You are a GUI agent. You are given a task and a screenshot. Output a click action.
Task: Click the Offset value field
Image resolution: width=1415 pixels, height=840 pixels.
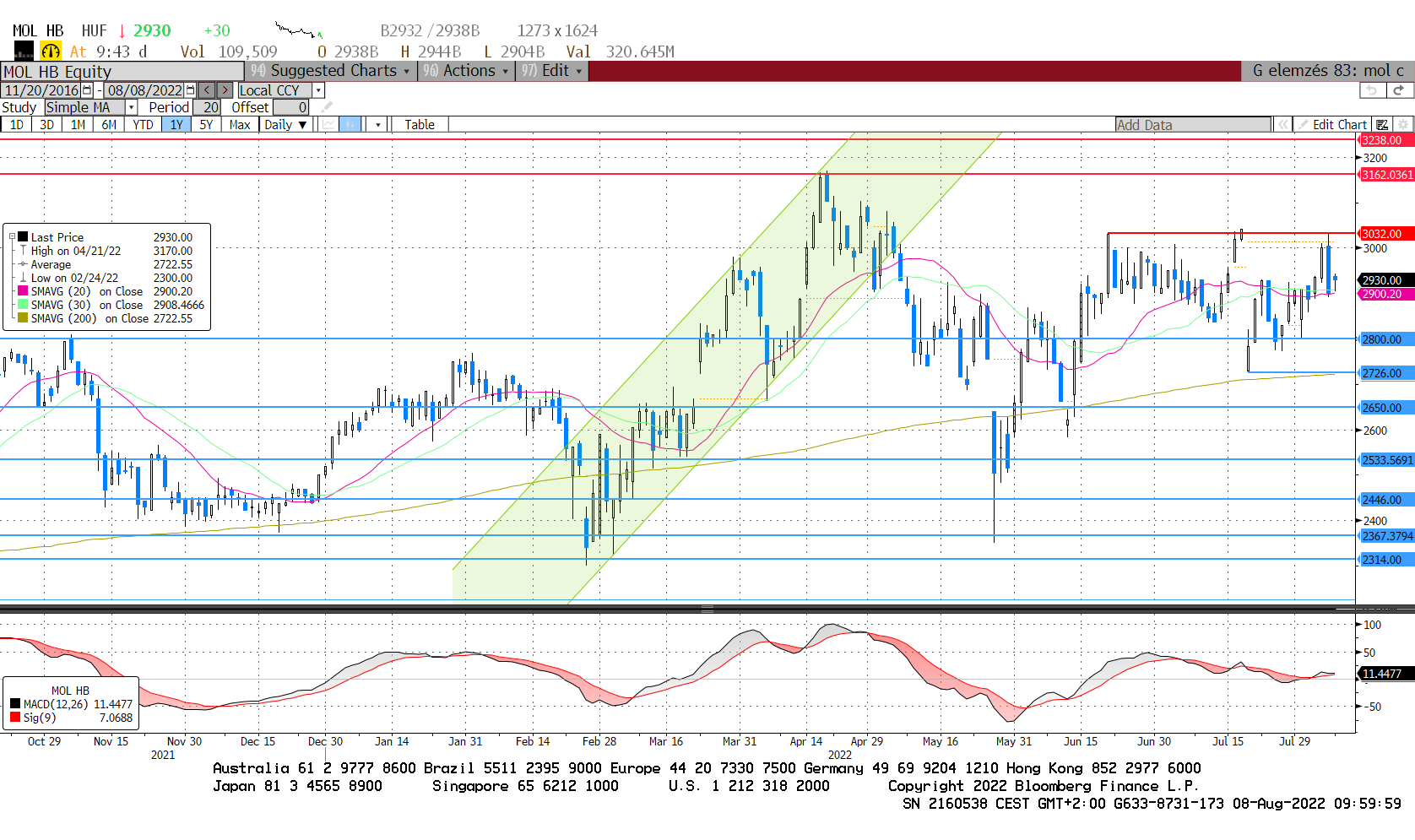click(291, 107)
